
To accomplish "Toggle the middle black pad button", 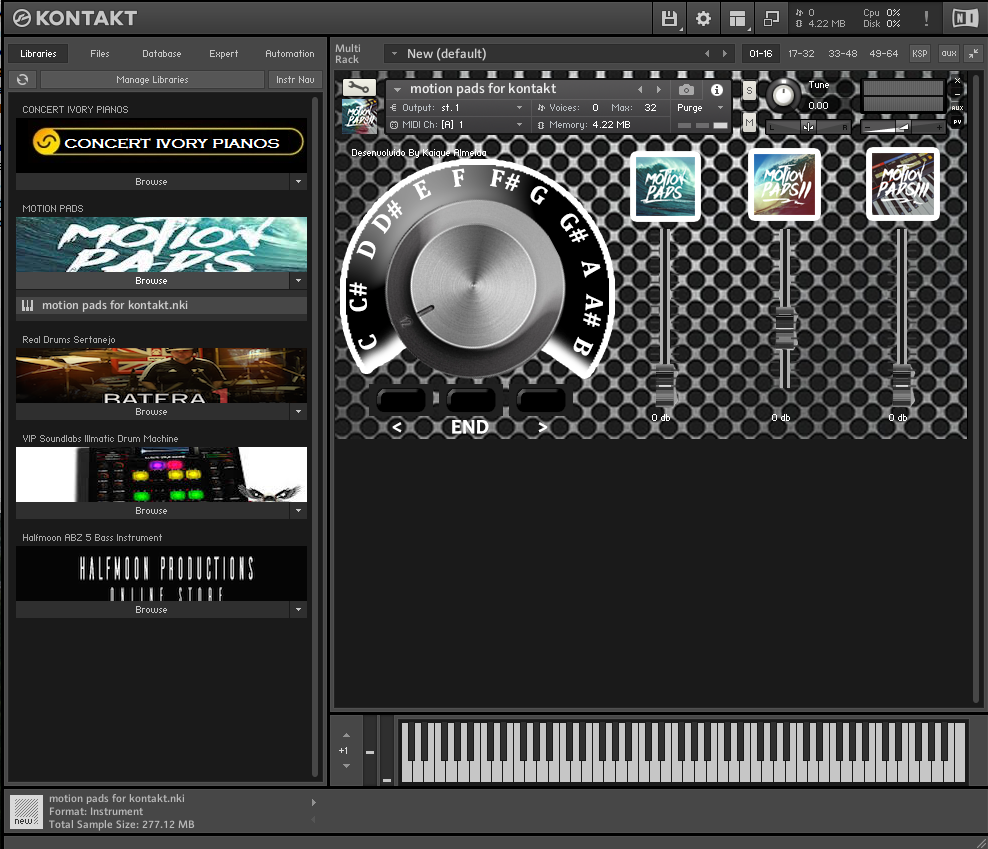I will 471,400.
